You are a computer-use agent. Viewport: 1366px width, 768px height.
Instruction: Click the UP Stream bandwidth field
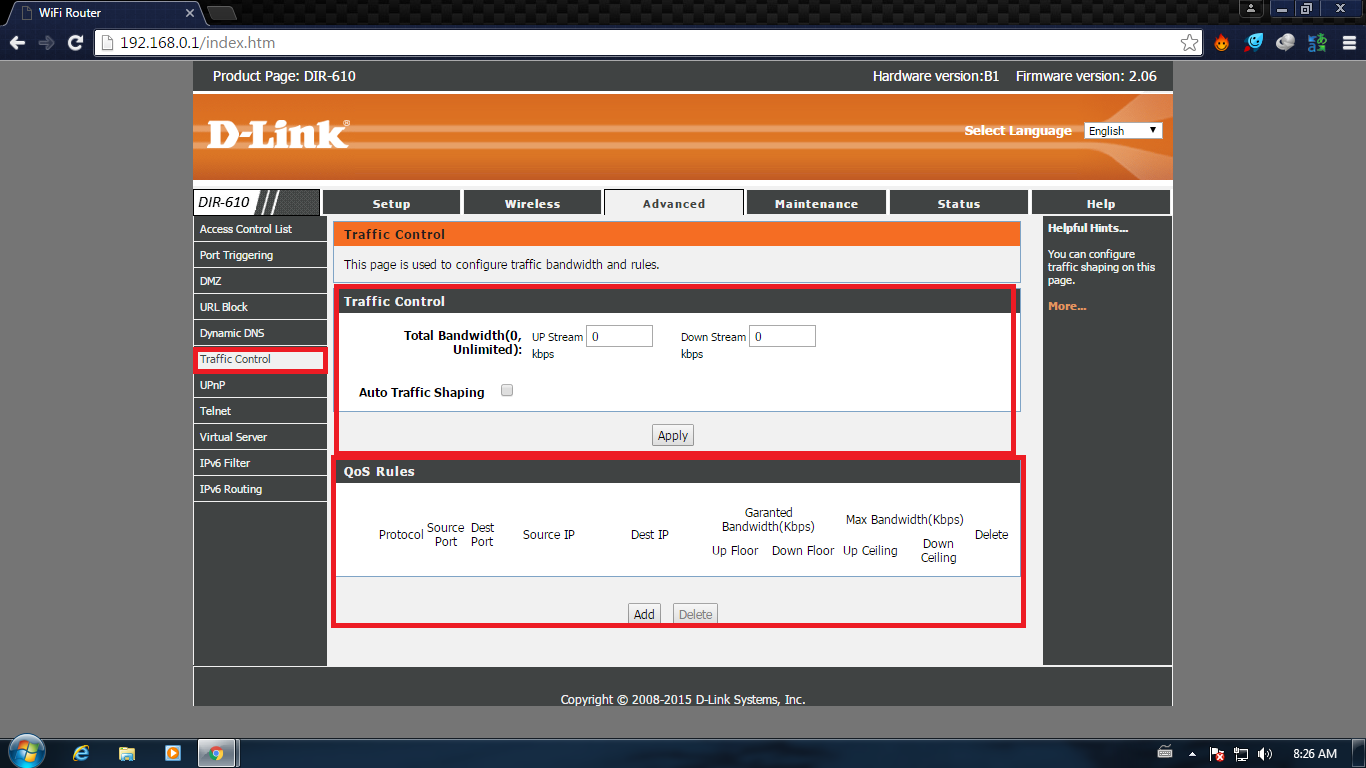(x=619, y=336)
